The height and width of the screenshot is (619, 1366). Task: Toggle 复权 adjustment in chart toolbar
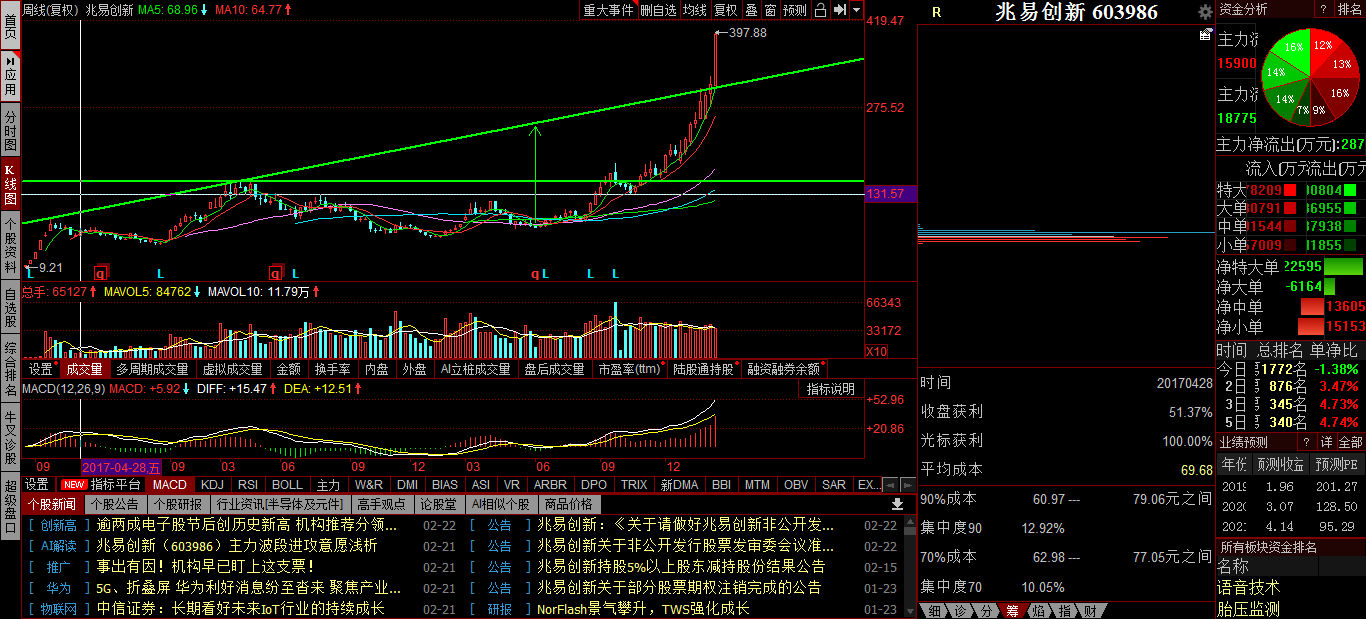point(725,10)
